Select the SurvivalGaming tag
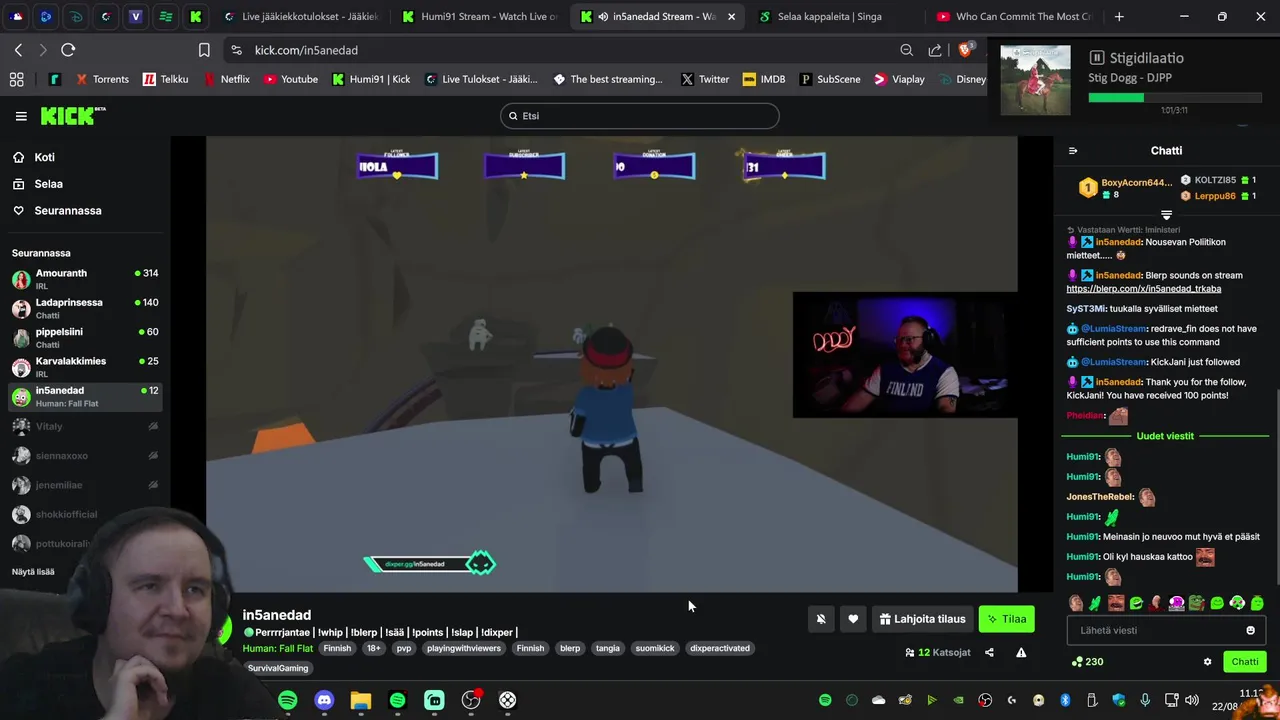The height and width of the screenshot is (720, 1280). pos(278,668)
